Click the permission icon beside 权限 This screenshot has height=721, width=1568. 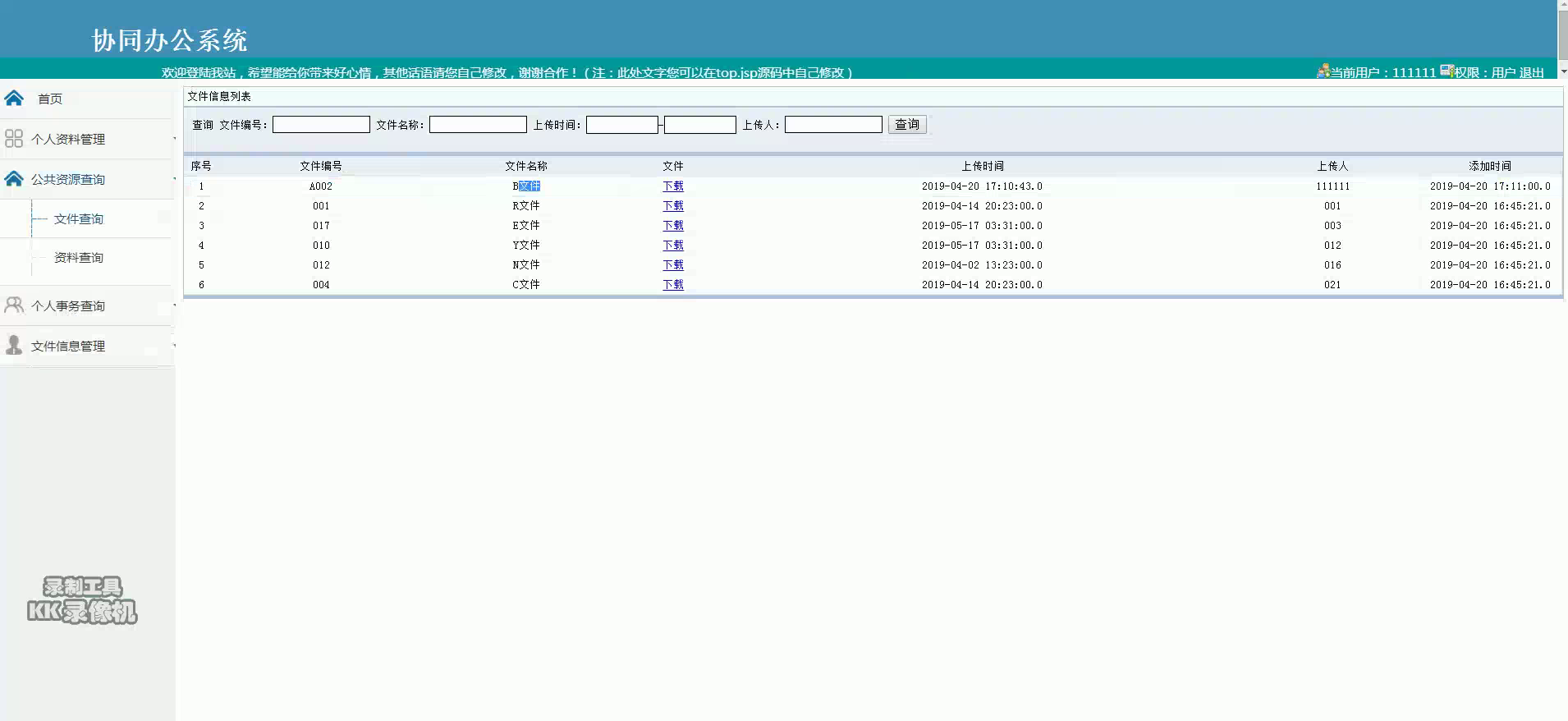(1447, 71)
